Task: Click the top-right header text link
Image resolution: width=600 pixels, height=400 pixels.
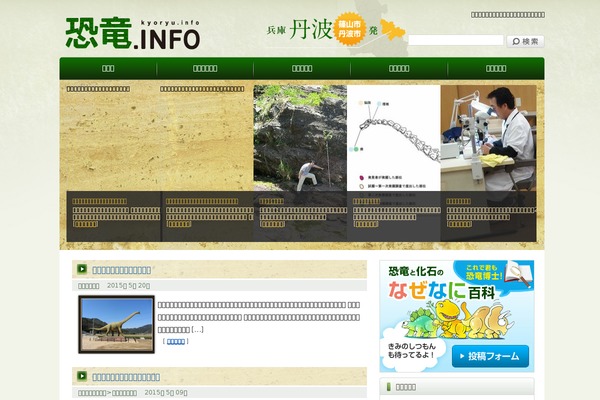Action: pyautogui.click(x=508, y=15)
